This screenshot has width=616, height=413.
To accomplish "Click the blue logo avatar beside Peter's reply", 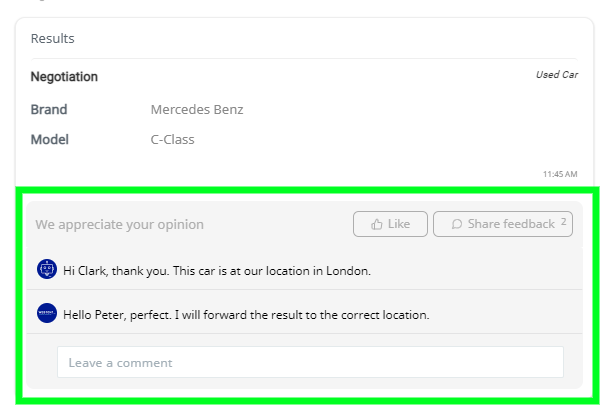I will click(x=47, y=313).
